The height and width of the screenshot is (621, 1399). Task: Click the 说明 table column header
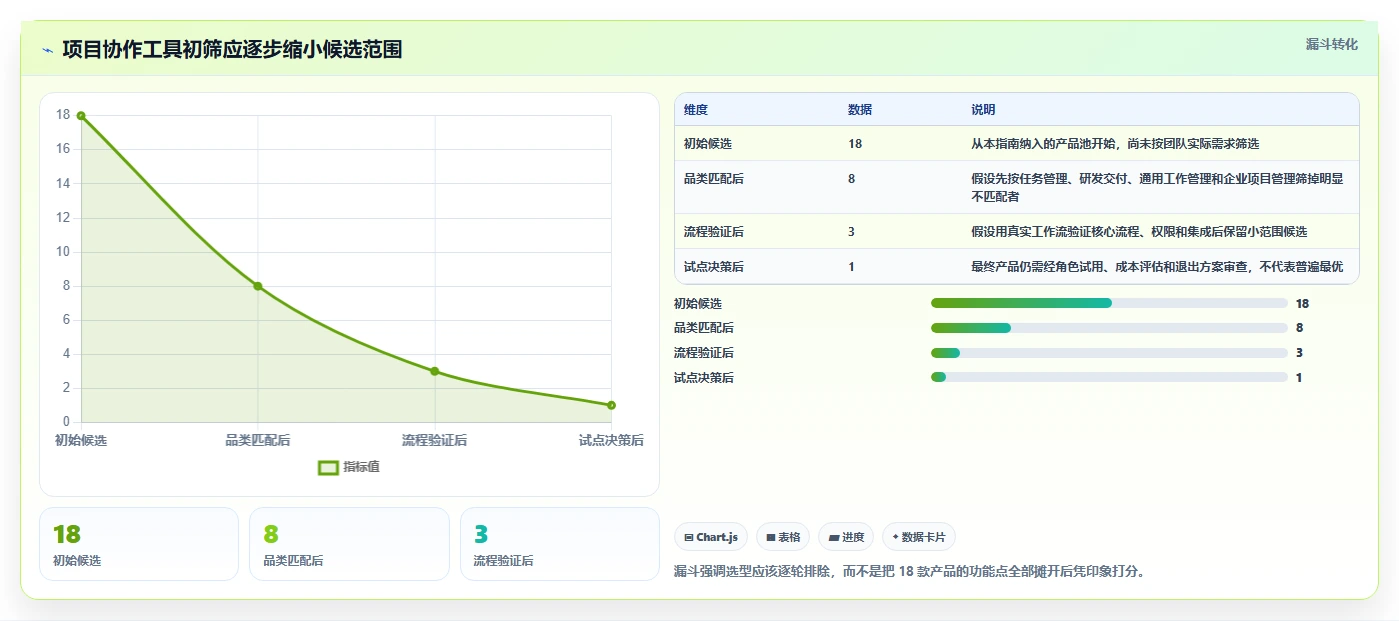(x=983, y=110)
